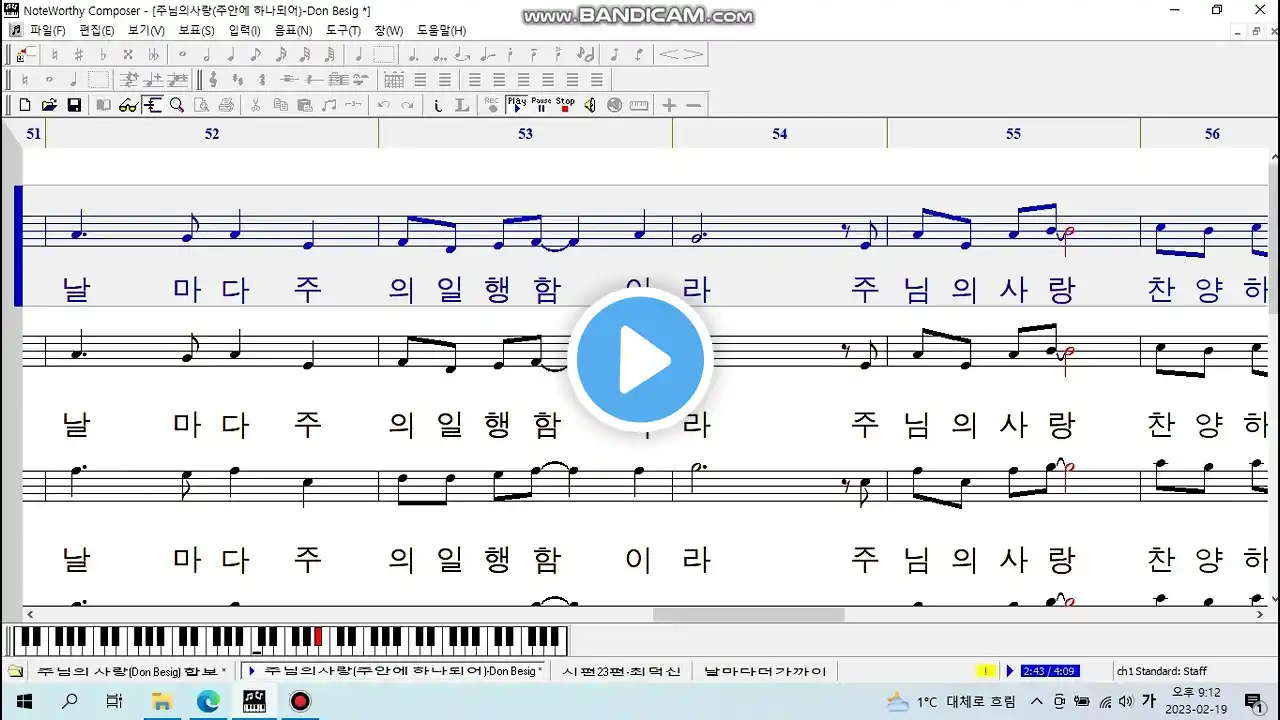The image size is (1280, 720).
Task: Select 주님의사랑(주안에 하나되어) tab
Action: (394, 671)
